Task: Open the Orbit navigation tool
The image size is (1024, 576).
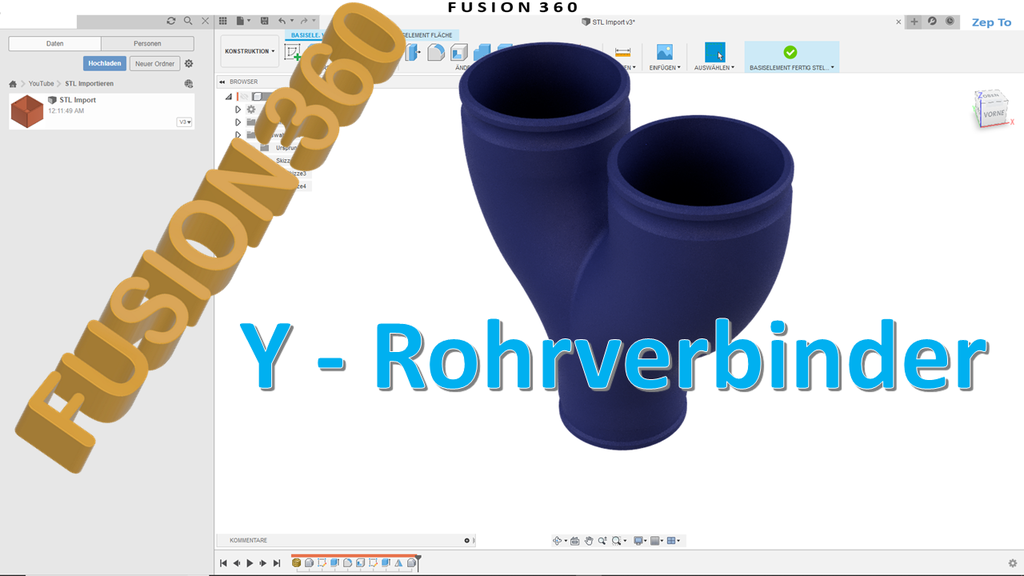Action: click(559, 541)
